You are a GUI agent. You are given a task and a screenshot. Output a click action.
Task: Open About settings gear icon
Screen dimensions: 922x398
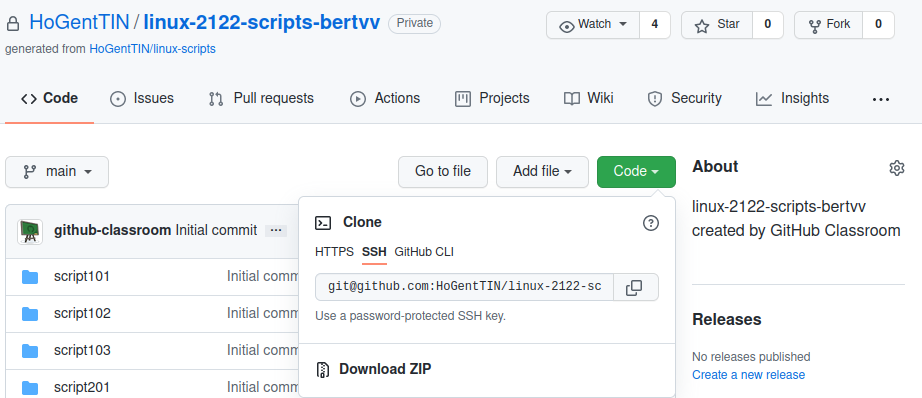896,168
